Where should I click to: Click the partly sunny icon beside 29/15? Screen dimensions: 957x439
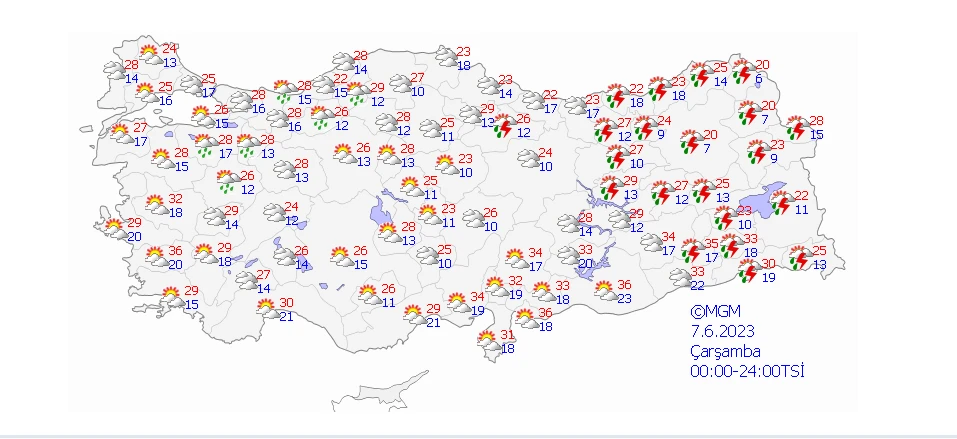pyautogui.click(x=173, y=297)
